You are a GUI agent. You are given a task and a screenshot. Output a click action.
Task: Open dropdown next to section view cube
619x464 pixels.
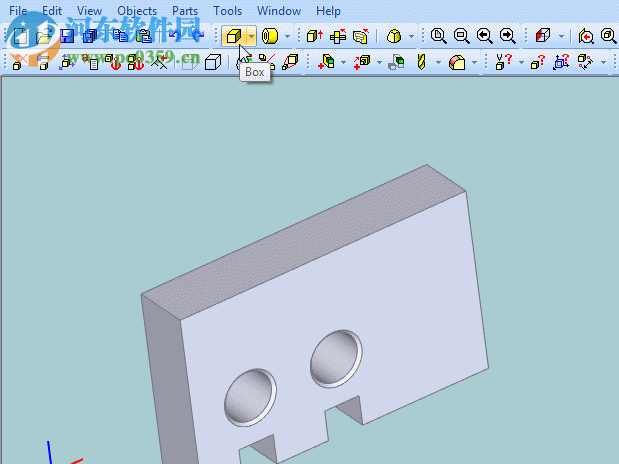562,36
